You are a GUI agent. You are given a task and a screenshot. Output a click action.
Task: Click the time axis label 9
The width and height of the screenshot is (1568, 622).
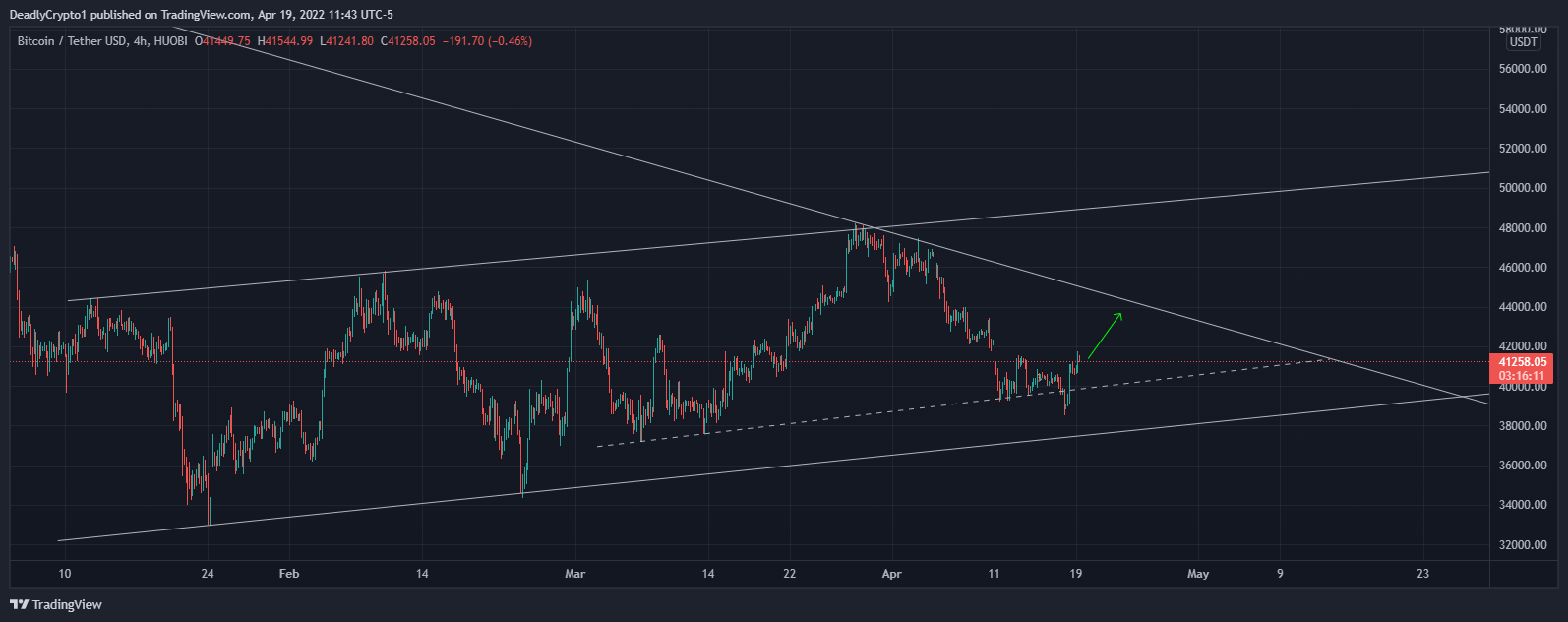(x=1280, y=574)
